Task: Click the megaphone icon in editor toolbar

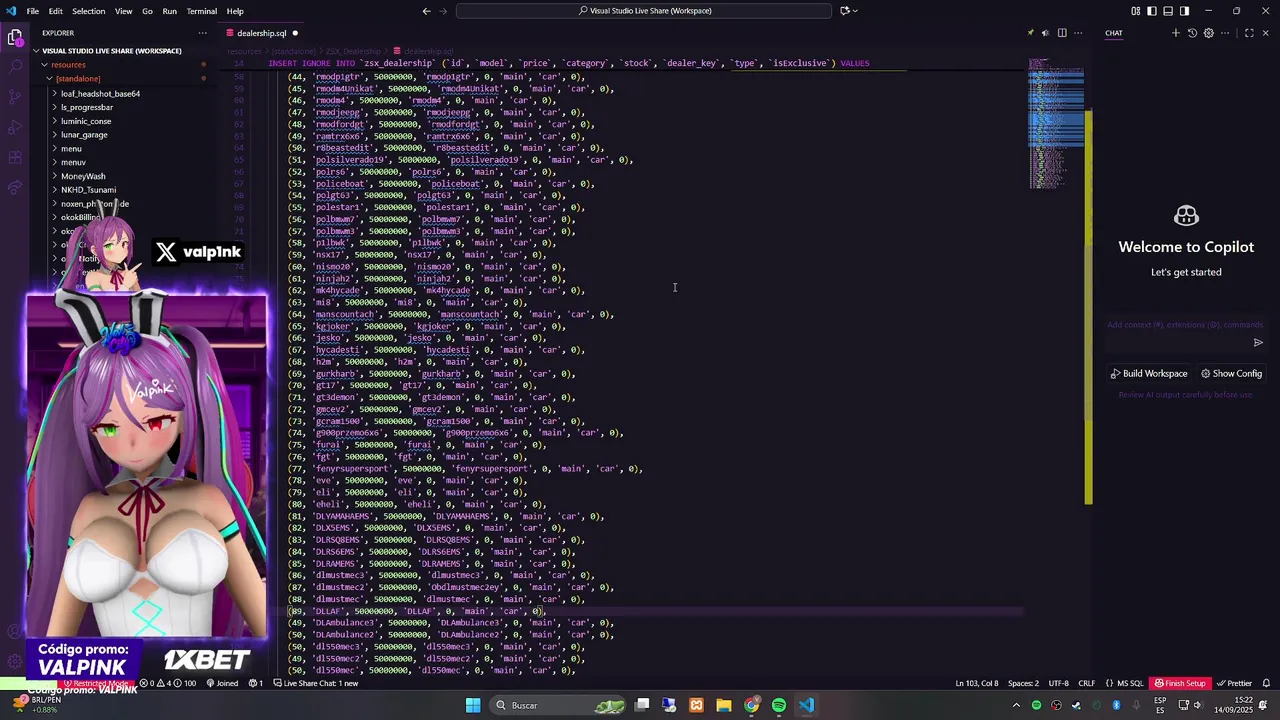Action: point(1046,33)
